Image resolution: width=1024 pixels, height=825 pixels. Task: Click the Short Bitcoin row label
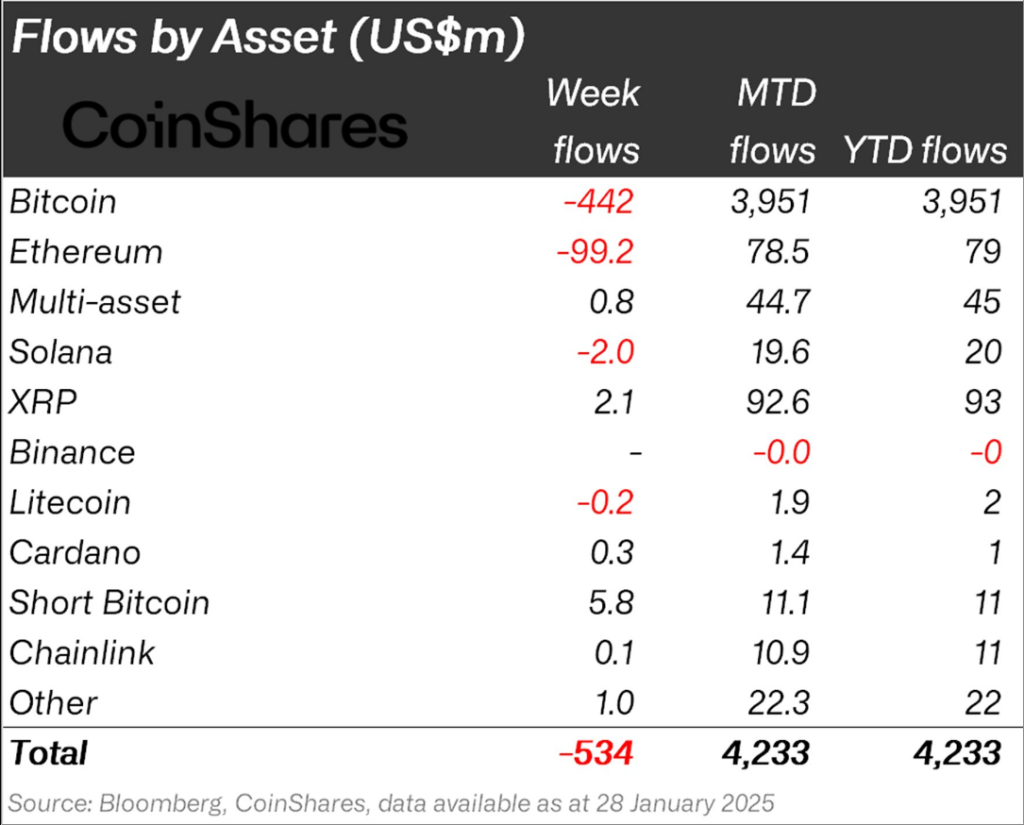point(109,603)
